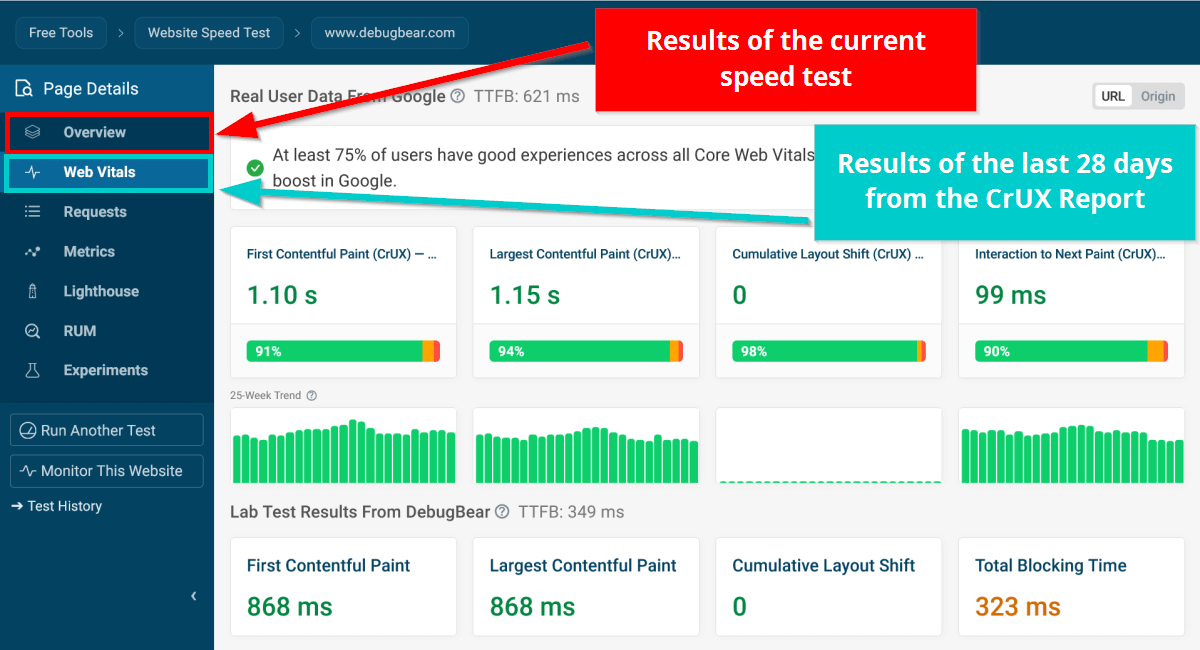Image resolution: width=1200 pixels, height=650 pixels.
Task: Click the TTFB: 349 ms label
Action: coord(571,512)
